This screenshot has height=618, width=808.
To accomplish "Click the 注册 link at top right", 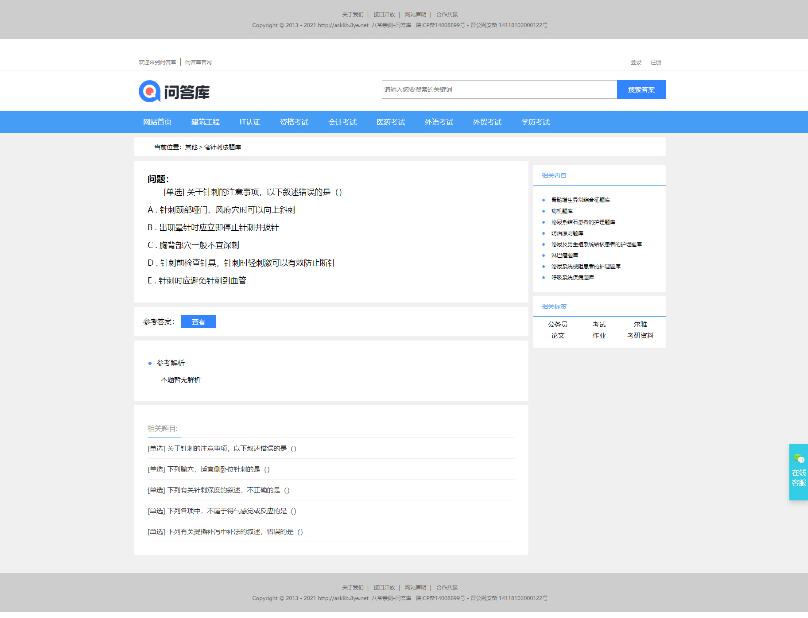I will pyautogui.click(x=656, y=63).
